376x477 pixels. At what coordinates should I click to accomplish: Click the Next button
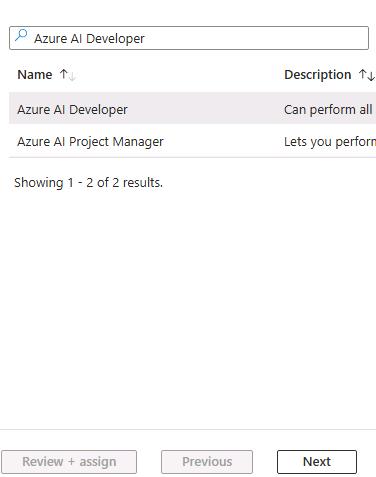tap(317, 462)
